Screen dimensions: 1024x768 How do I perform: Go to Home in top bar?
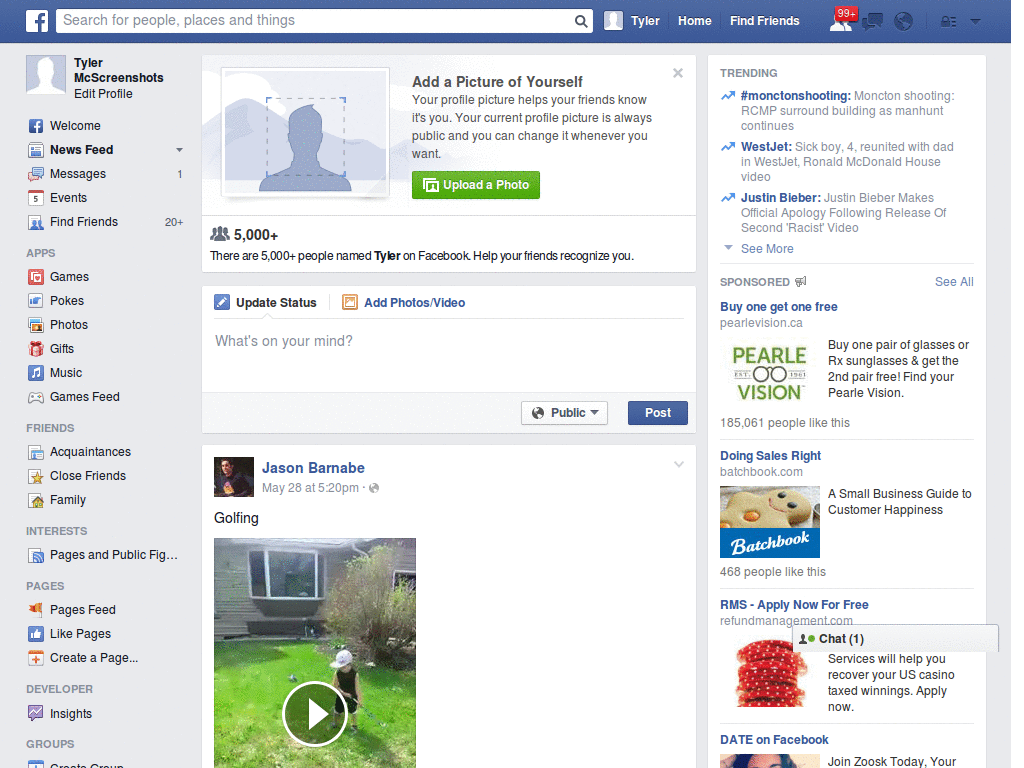click(x=694, y=21)
